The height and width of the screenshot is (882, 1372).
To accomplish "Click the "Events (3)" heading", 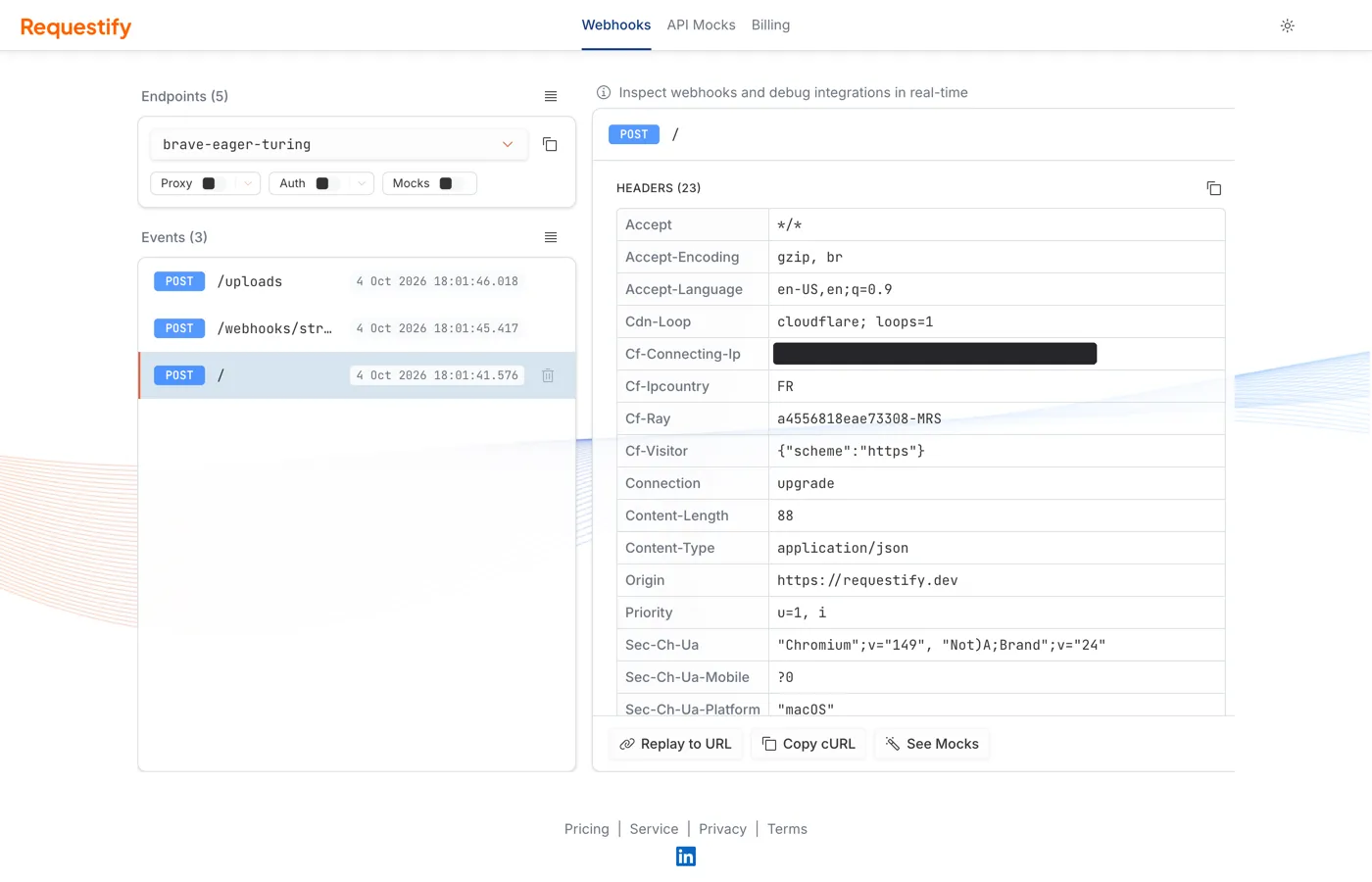I will tap(174, 237).
